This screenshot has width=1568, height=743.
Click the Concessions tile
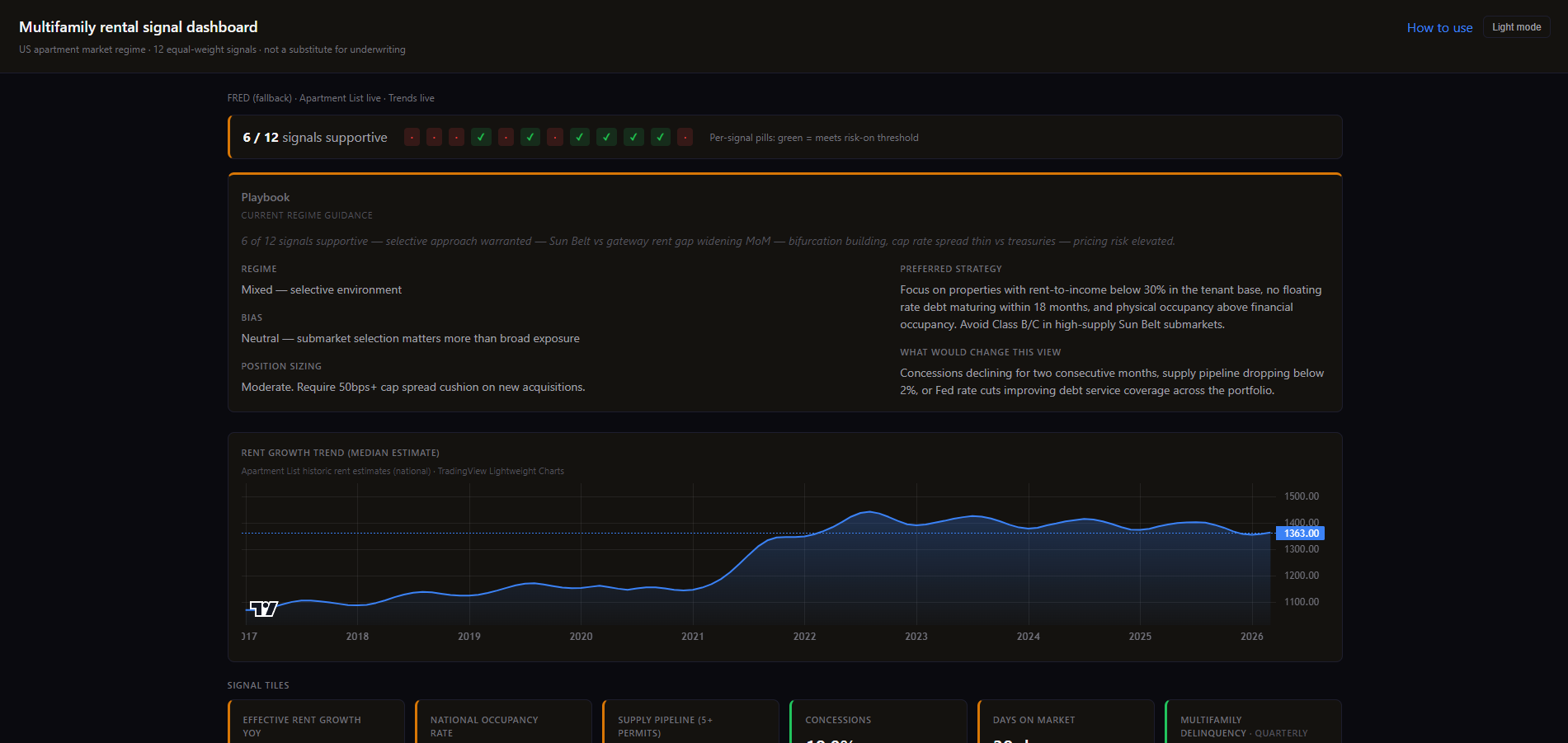878,726
